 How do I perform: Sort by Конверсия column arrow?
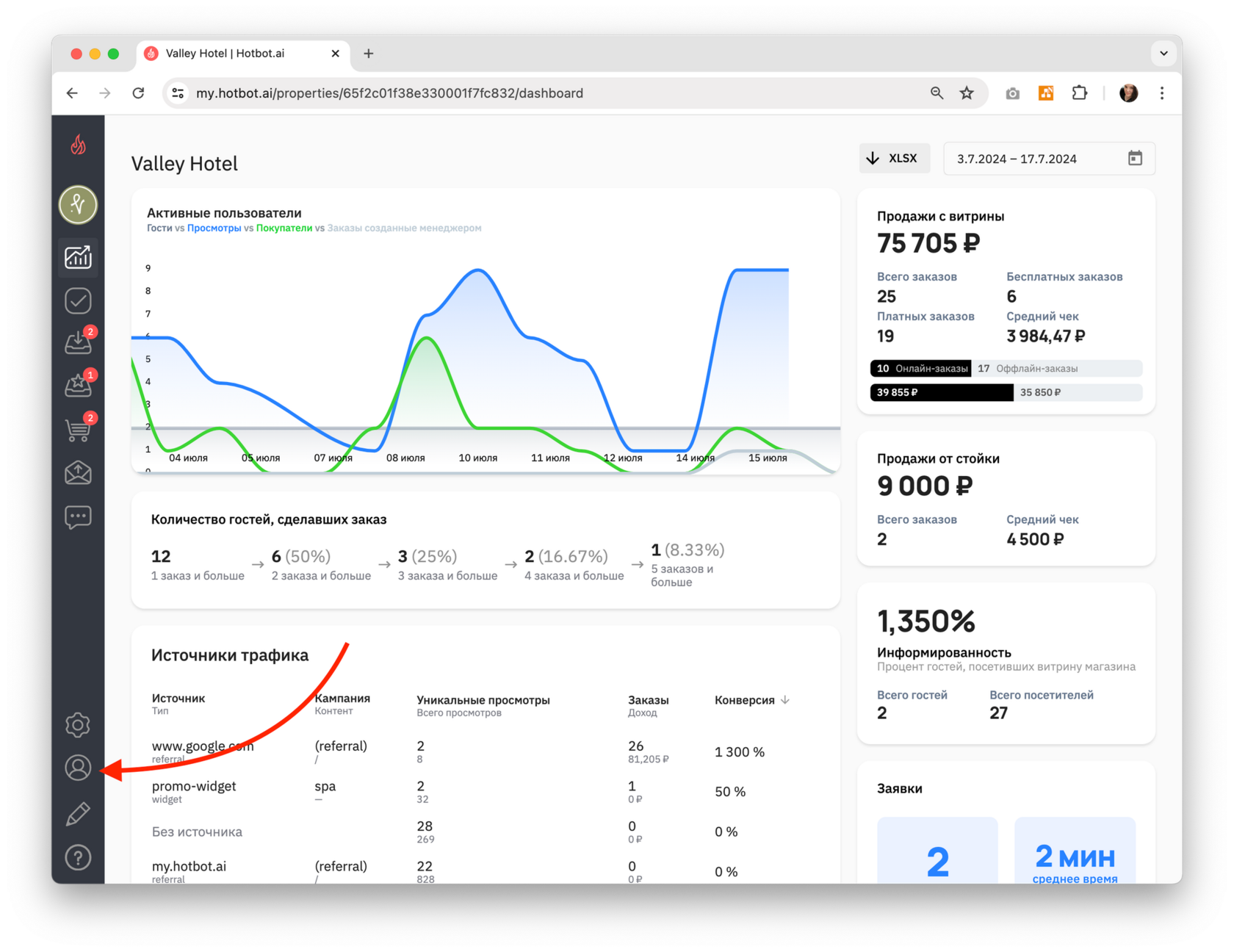point(785,700)
